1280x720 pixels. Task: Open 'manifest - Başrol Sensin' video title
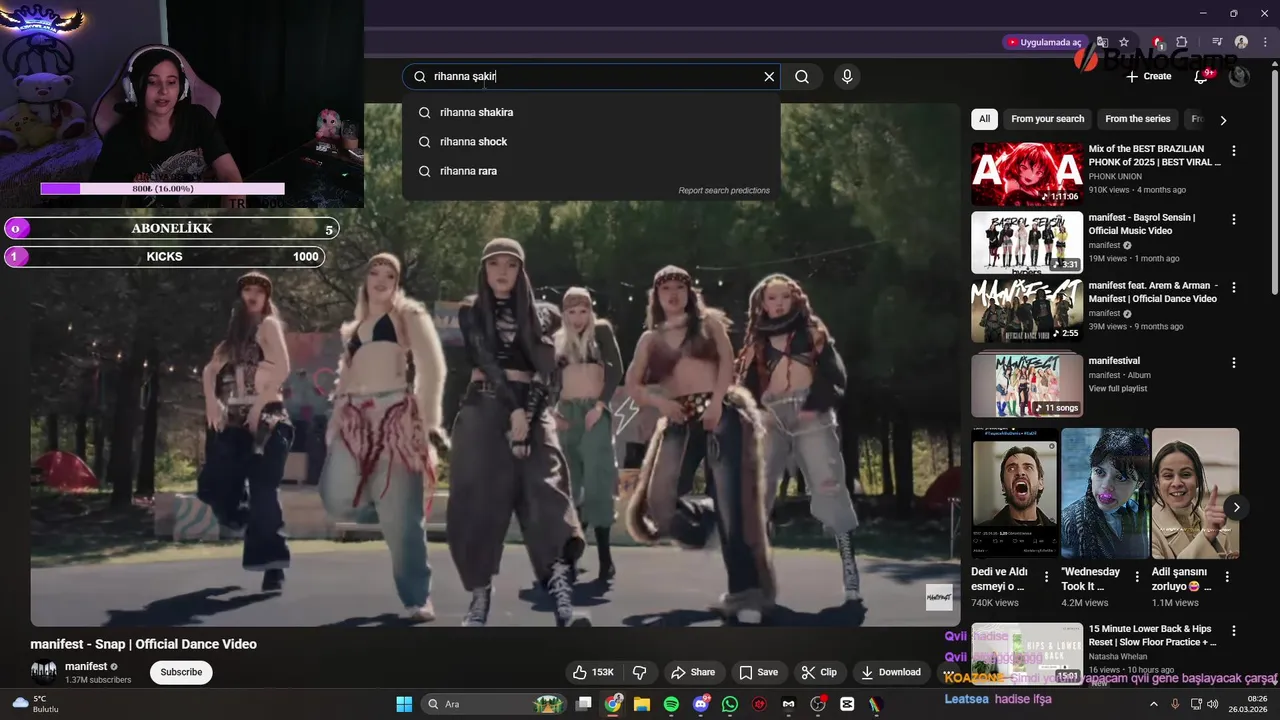click(1142, 224)
